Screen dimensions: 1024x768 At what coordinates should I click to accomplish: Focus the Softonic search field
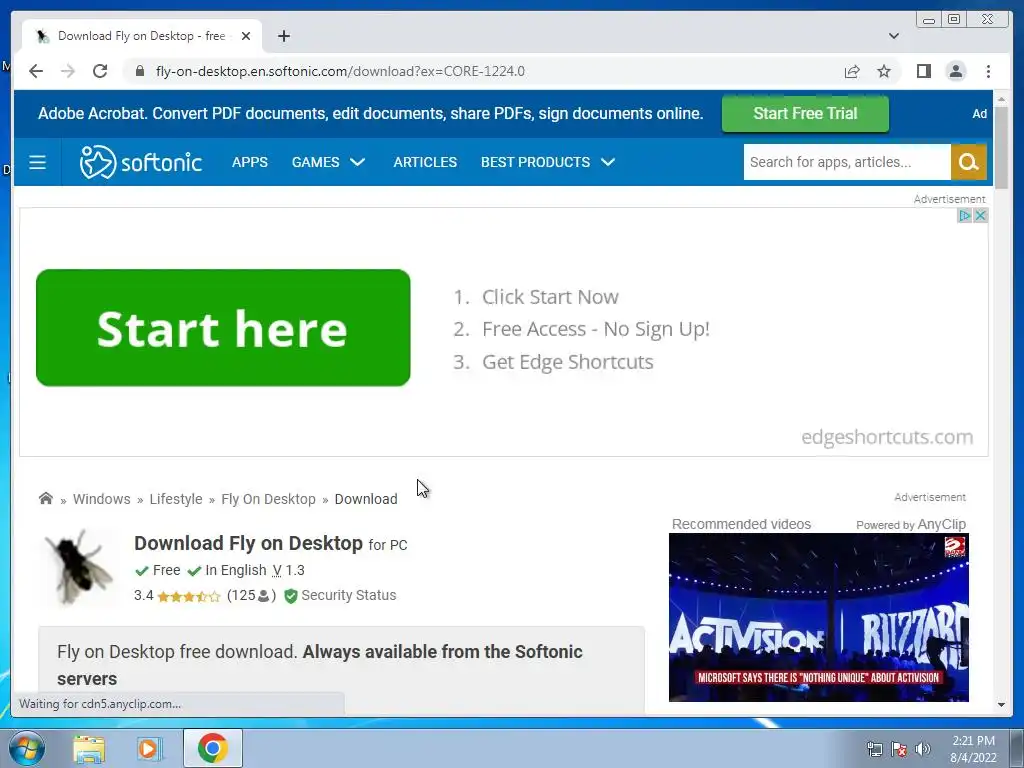coord(847,162)
